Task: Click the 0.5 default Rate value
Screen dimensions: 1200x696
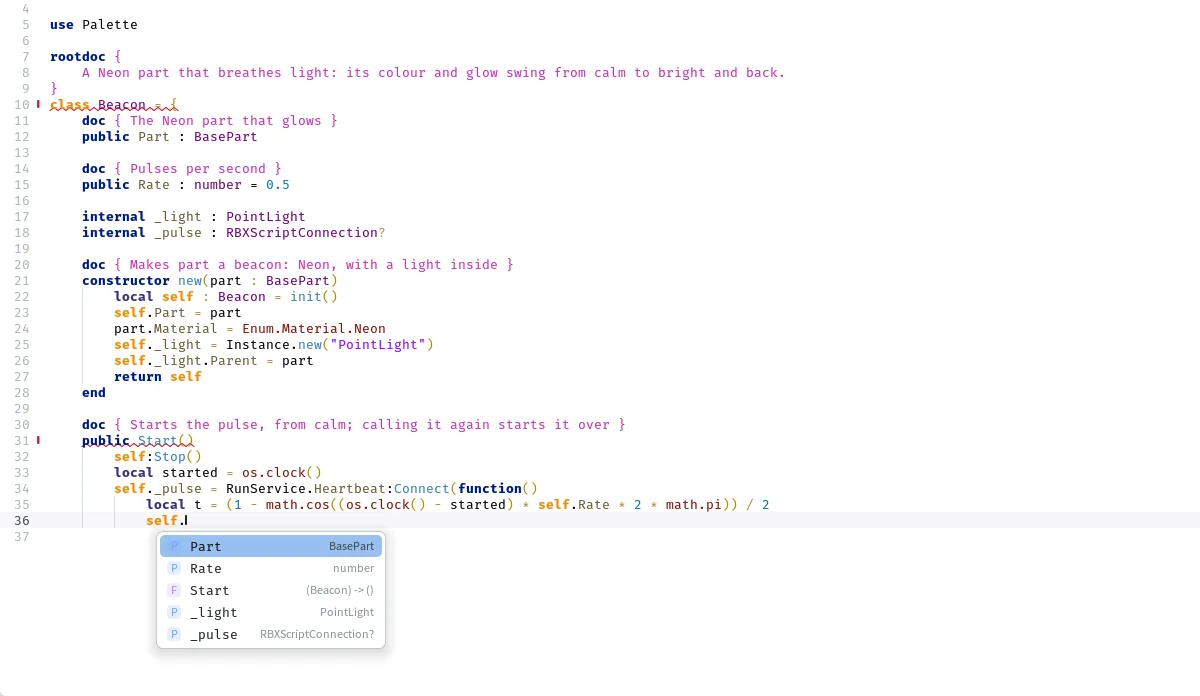Action: 278,184
